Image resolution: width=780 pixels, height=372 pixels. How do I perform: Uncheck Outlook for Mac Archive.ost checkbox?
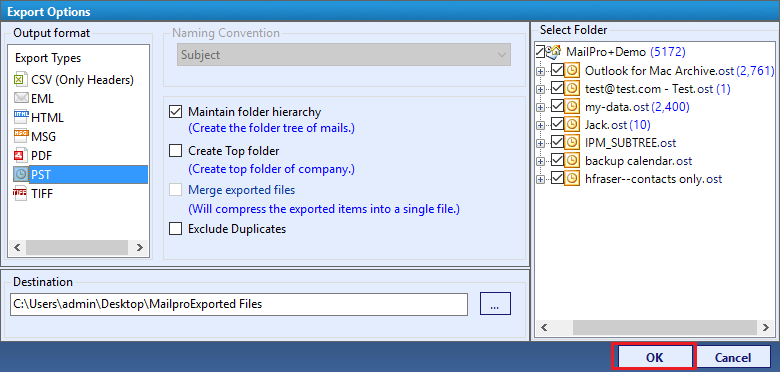(x=558, y=71)
